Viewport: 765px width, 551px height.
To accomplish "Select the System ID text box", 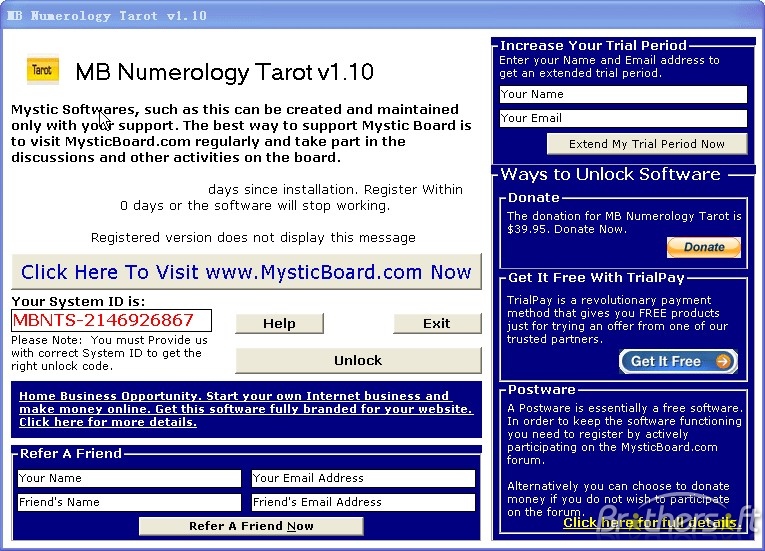I will coord(111,321).
